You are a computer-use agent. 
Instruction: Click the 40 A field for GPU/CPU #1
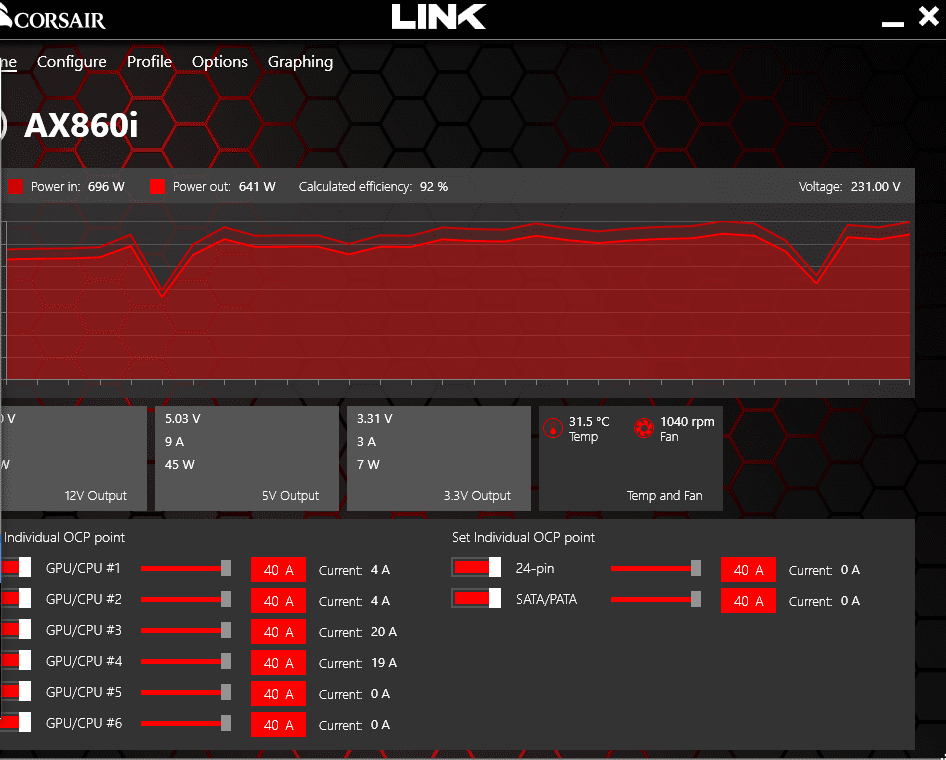pyautogui.click(x=278, y=570)
